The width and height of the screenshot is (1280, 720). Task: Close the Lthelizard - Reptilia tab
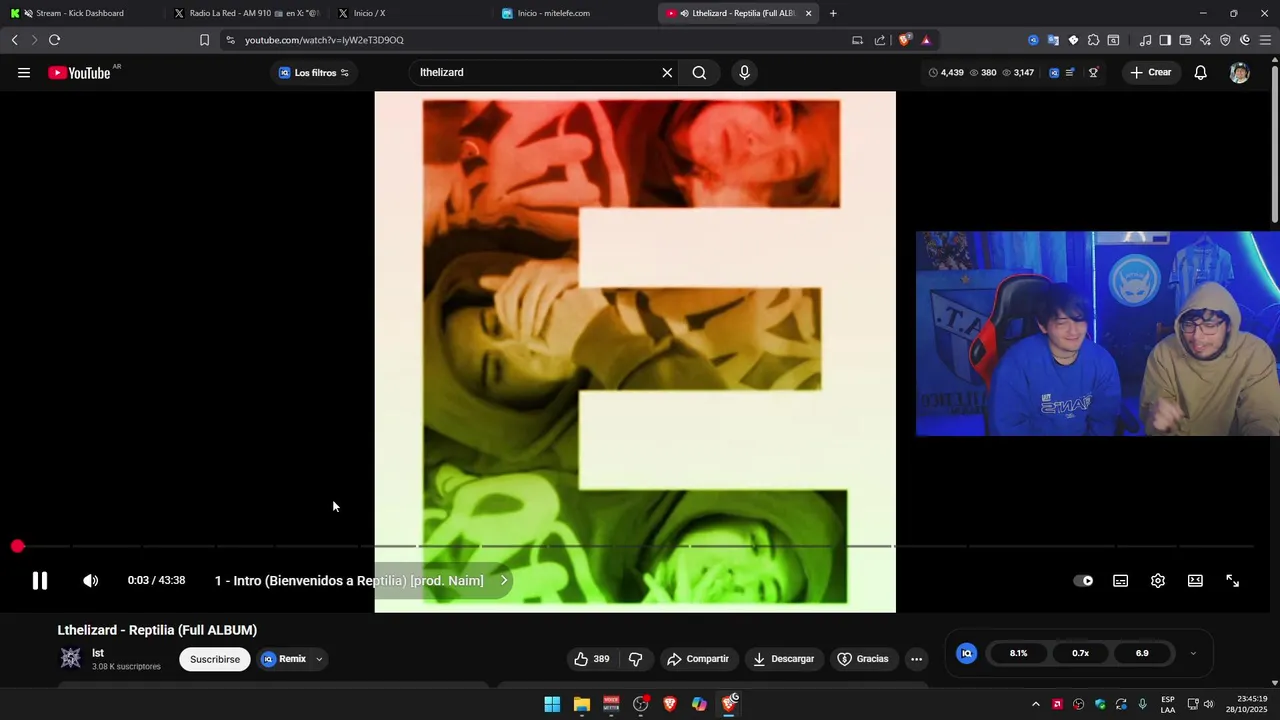pos(808,13)
